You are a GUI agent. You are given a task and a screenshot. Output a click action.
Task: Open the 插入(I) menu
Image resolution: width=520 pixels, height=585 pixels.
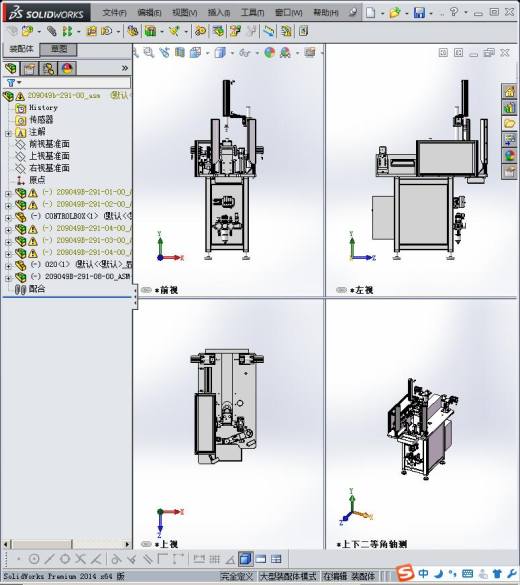[219, 13]
